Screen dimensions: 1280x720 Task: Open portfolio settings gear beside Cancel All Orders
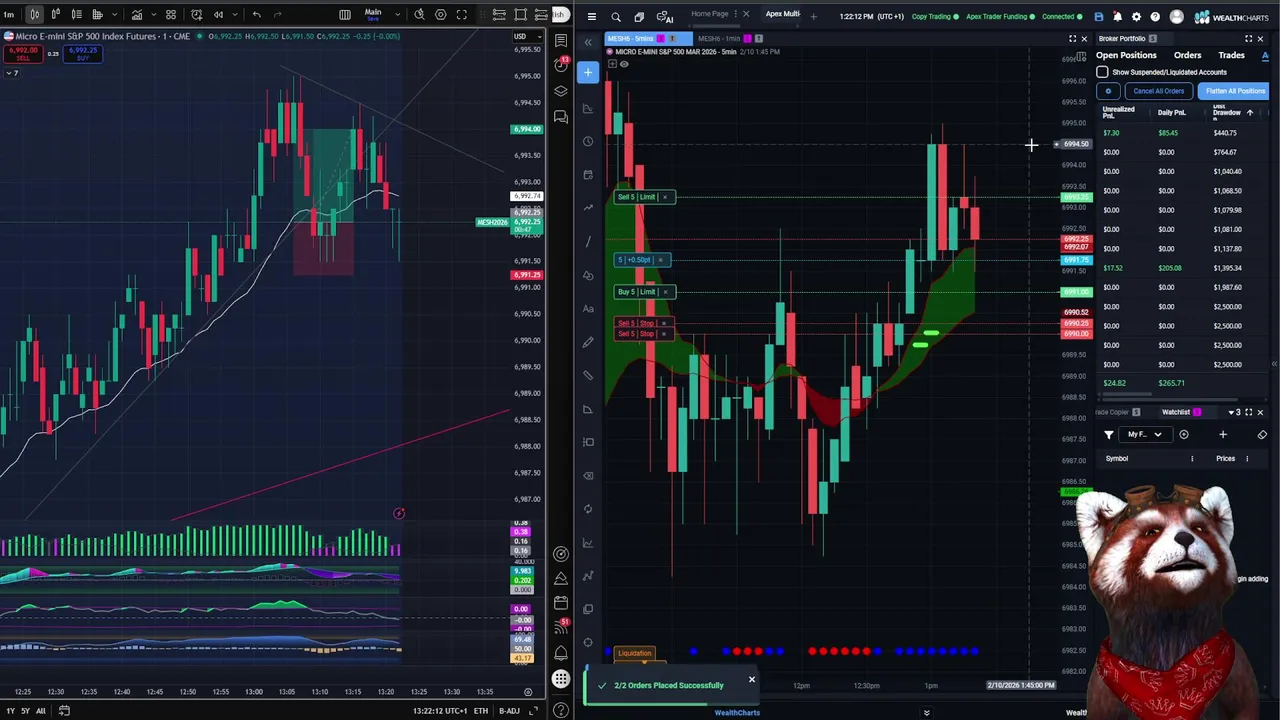[1108, 91]
